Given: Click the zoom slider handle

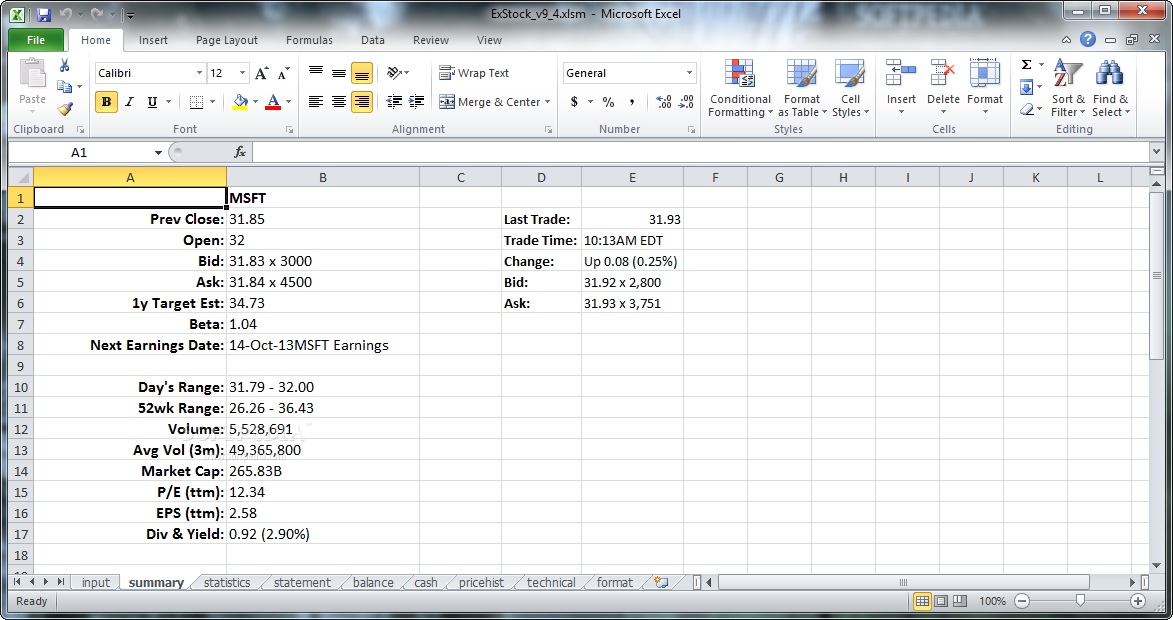Looking at the screenshot, I should [1079, 601].
